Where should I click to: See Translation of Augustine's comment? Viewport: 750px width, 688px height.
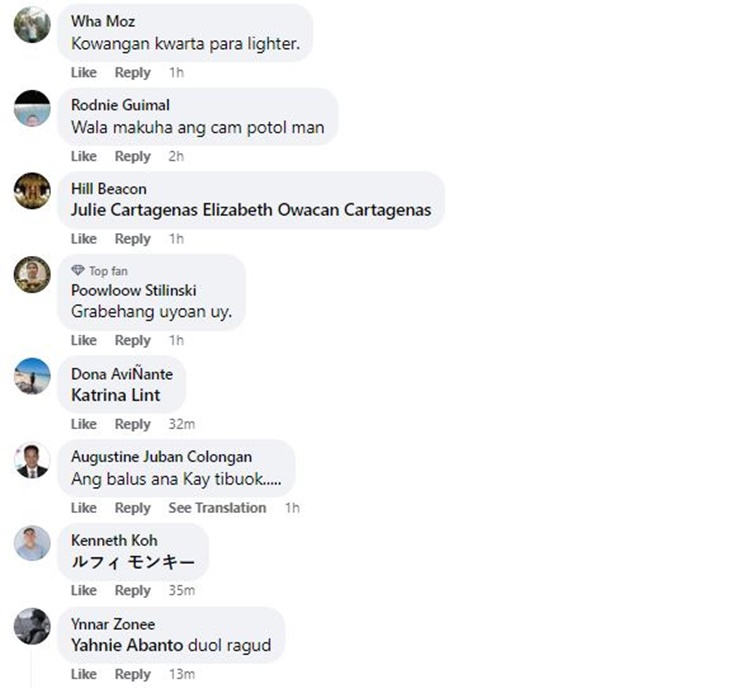point(217,508)
